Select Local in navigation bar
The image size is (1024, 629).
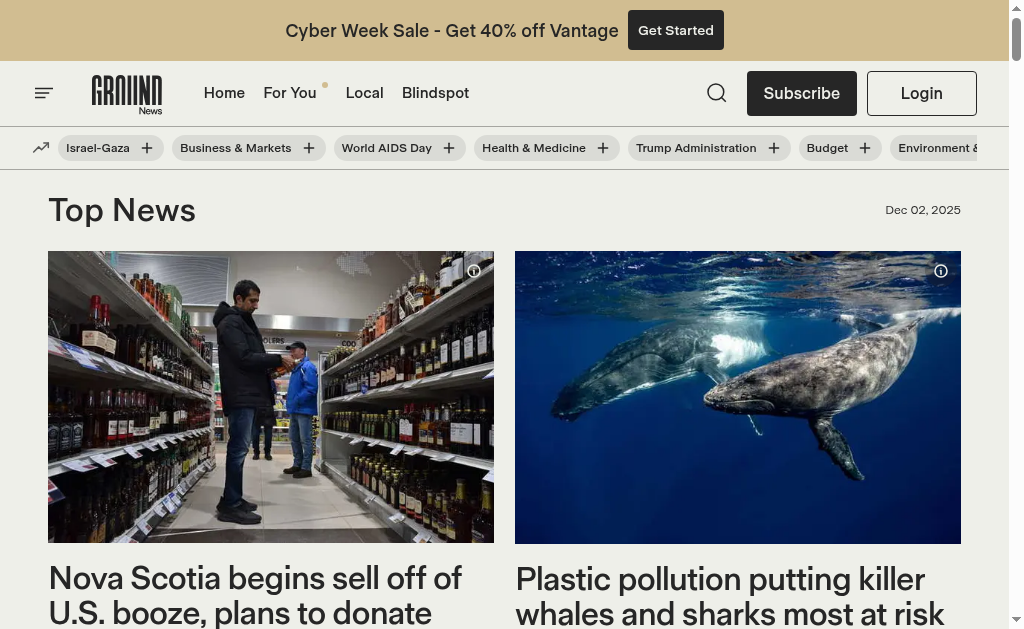[x=364, y=93]
